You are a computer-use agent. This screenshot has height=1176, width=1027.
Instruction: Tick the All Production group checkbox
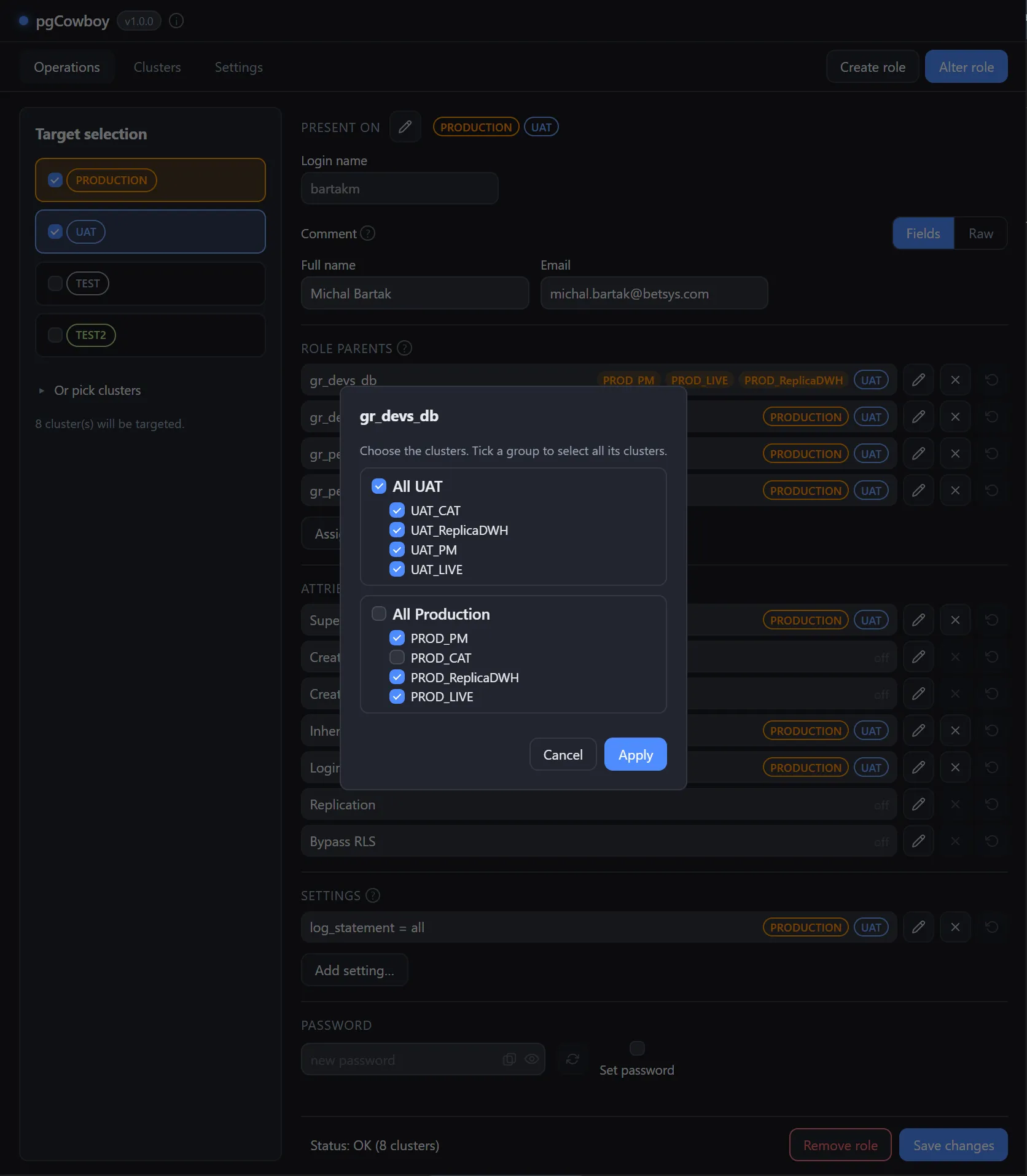coord(379,614)
